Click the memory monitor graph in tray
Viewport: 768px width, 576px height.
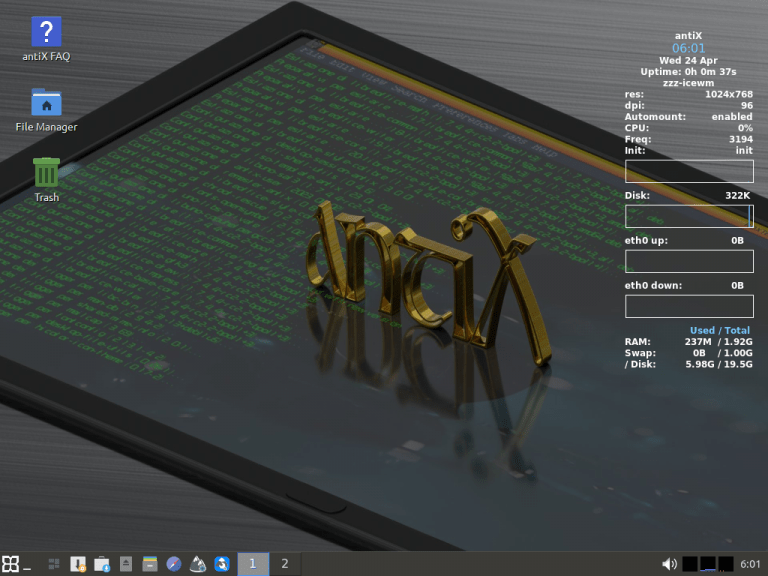[726, 564]
